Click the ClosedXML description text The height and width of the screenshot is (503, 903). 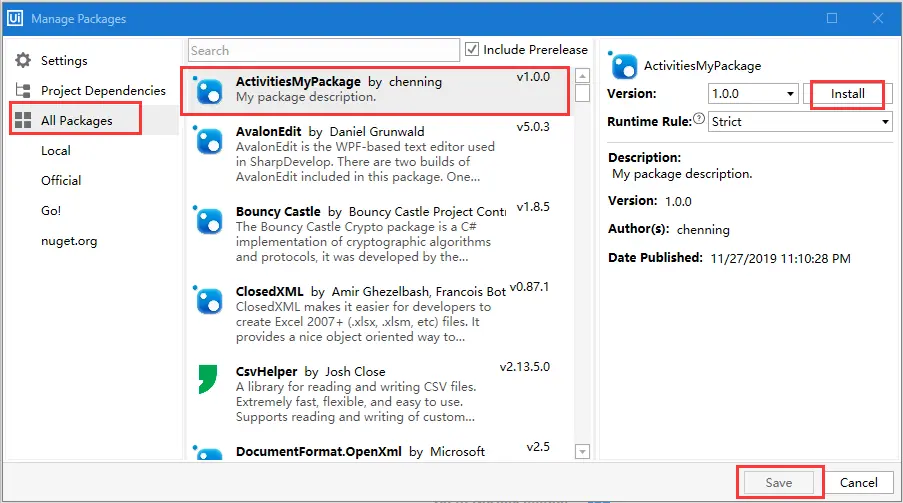[x=363, y=322]
